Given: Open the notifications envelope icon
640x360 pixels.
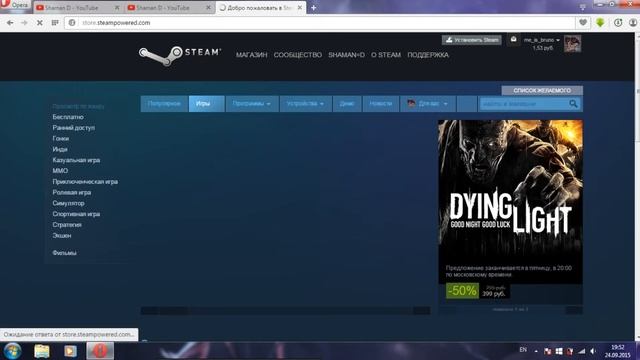Looking at the screenshot, I should coord(513,40).
